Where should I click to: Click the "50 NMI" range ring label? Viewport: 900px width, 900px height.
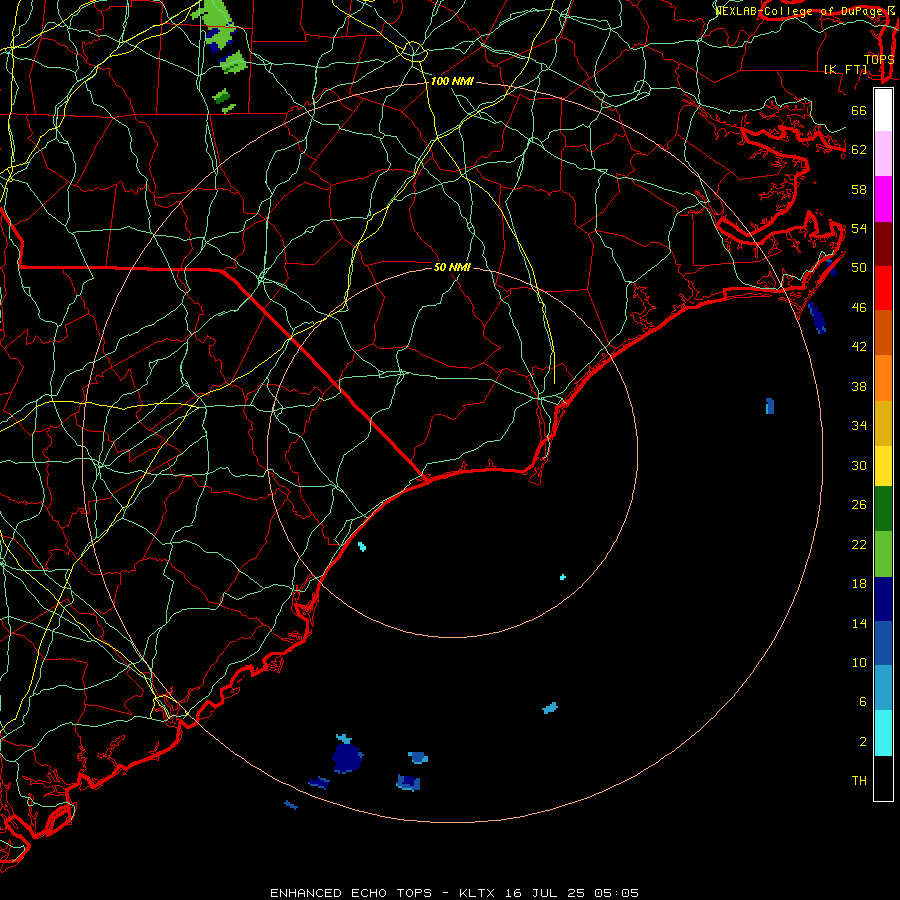coord(452,267)
